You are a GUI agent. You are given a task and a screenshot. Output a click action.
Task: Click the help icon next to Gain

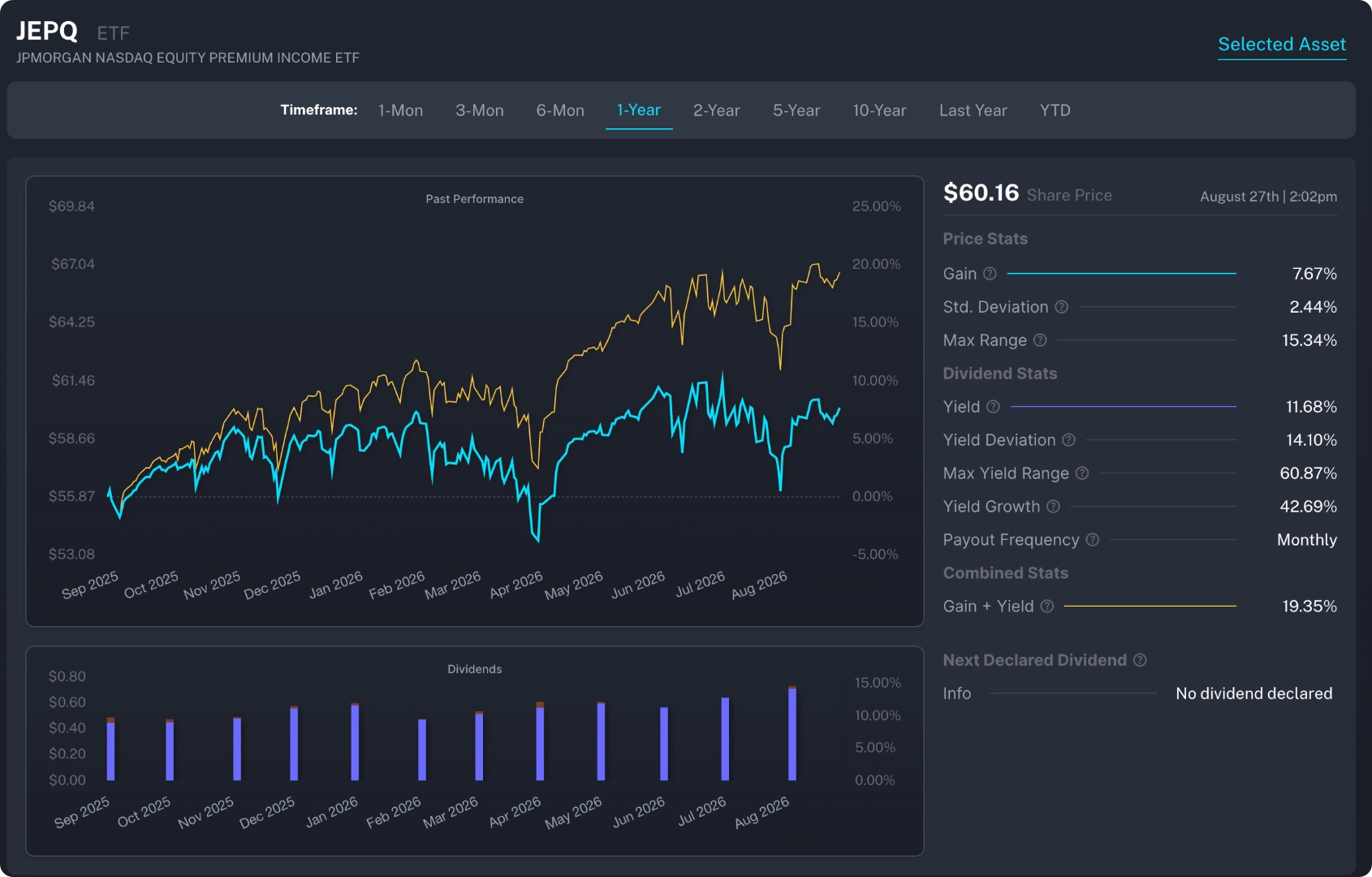point(990,274)
